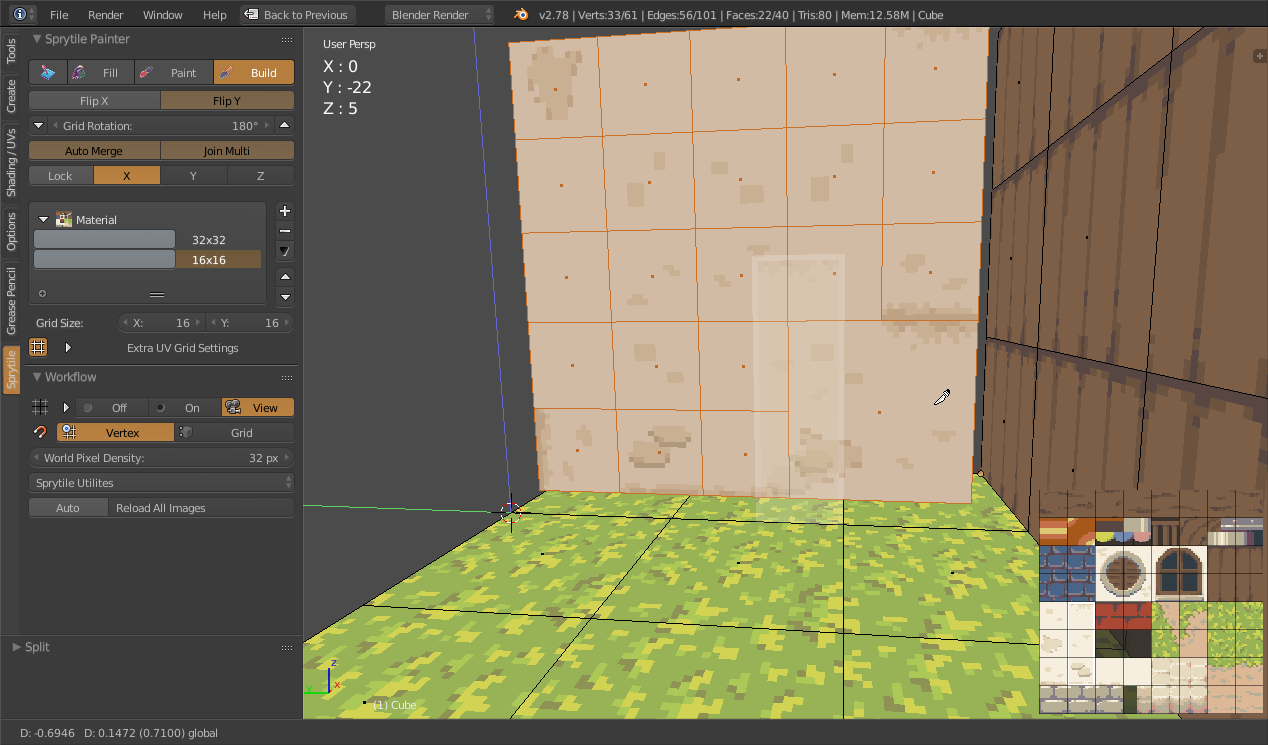Switch to the Create sidebar tab
The height and width of the screenshot is (745, 1268).
pos(12,97)
